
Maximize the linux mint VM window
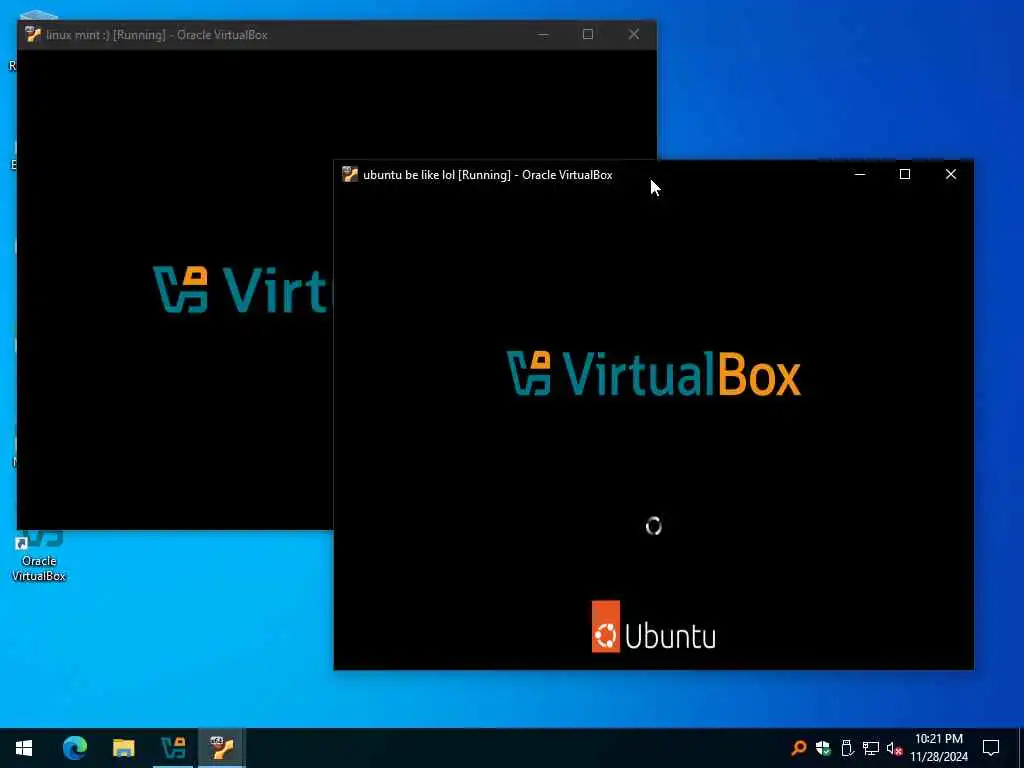click(588, 35)
